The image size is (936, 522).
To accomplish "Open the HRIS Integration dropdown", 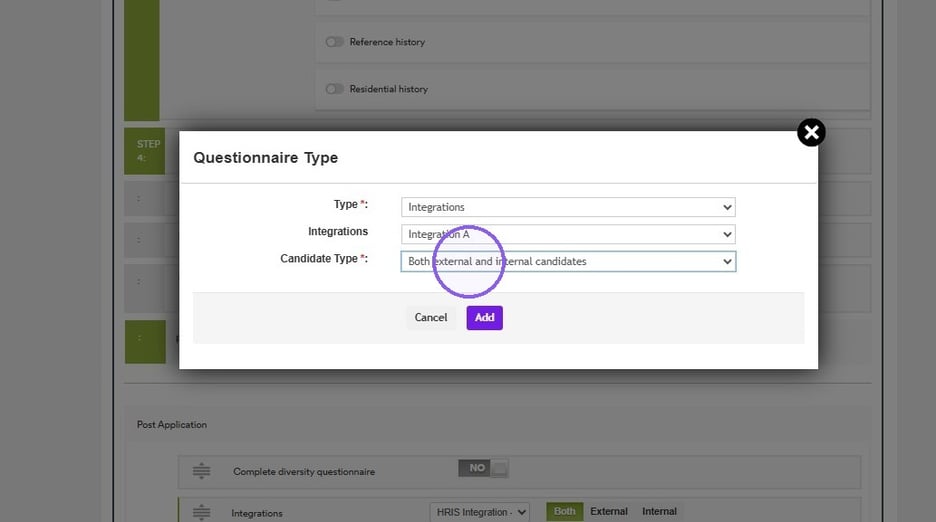I will point(479,512).
